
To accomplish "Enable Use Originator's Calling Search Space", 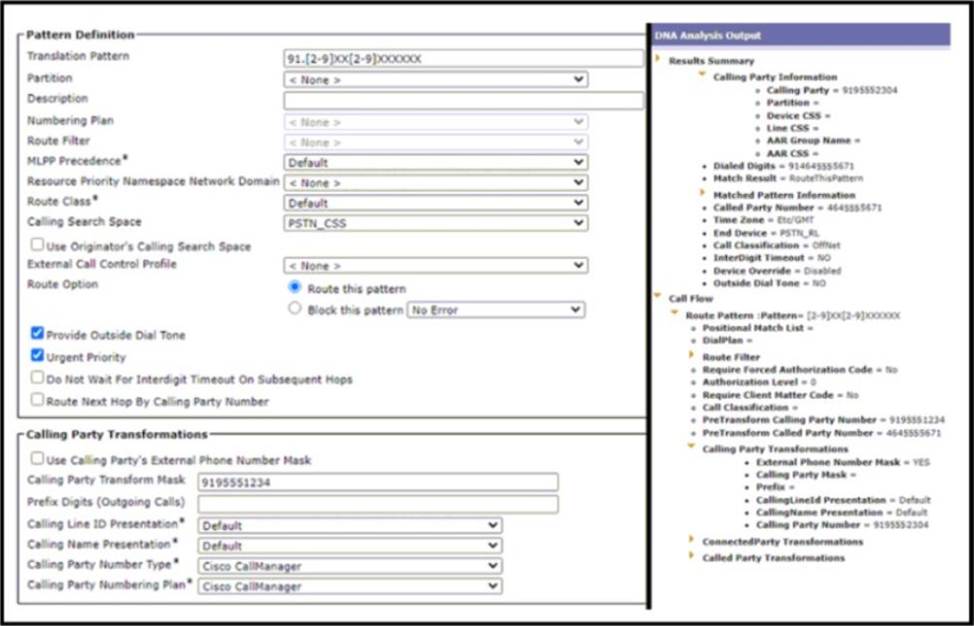I will point(37,245).
